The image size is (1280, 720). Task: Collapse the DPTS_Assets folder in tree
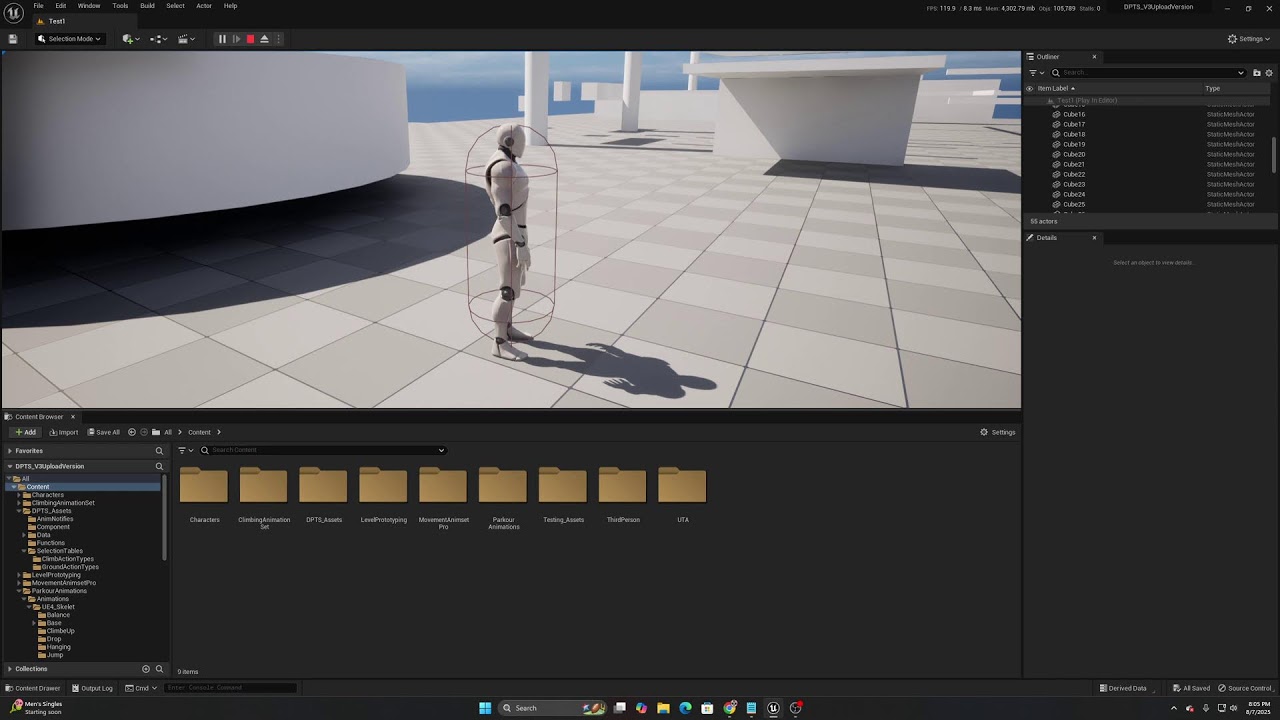[x=19, y=511]
